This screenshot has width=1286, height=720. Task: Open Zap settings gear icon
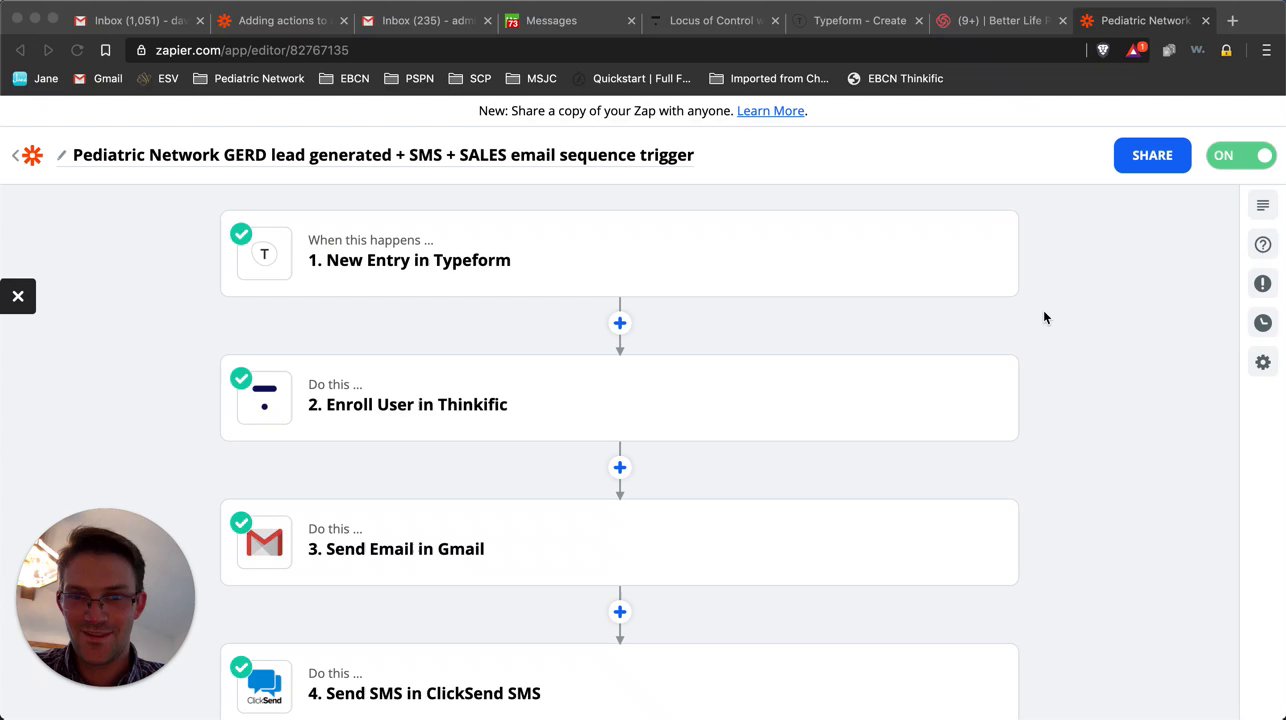coord(1263,362)
